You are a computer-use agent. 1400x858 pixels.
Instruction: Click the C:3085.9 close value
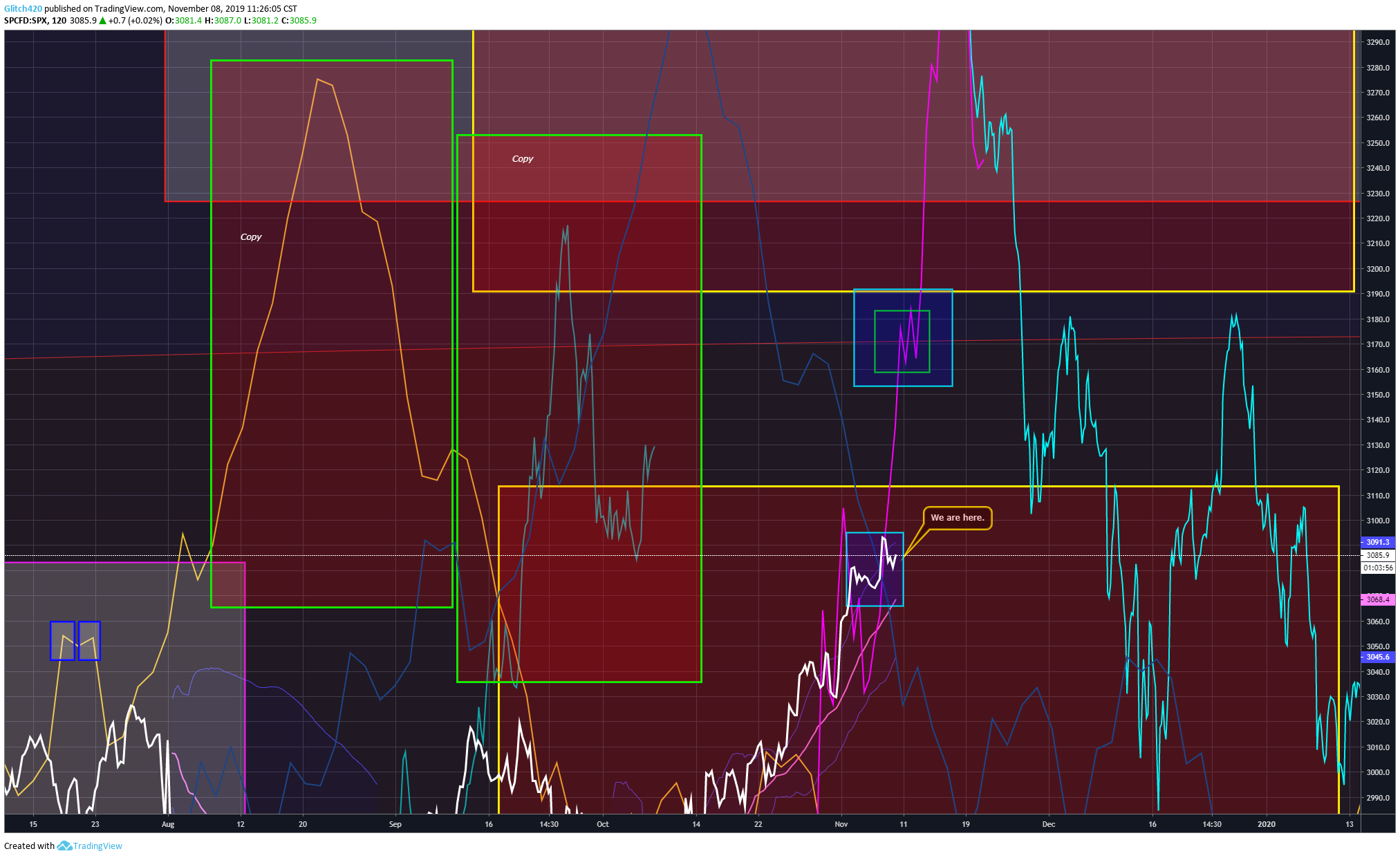coord(299,21)
